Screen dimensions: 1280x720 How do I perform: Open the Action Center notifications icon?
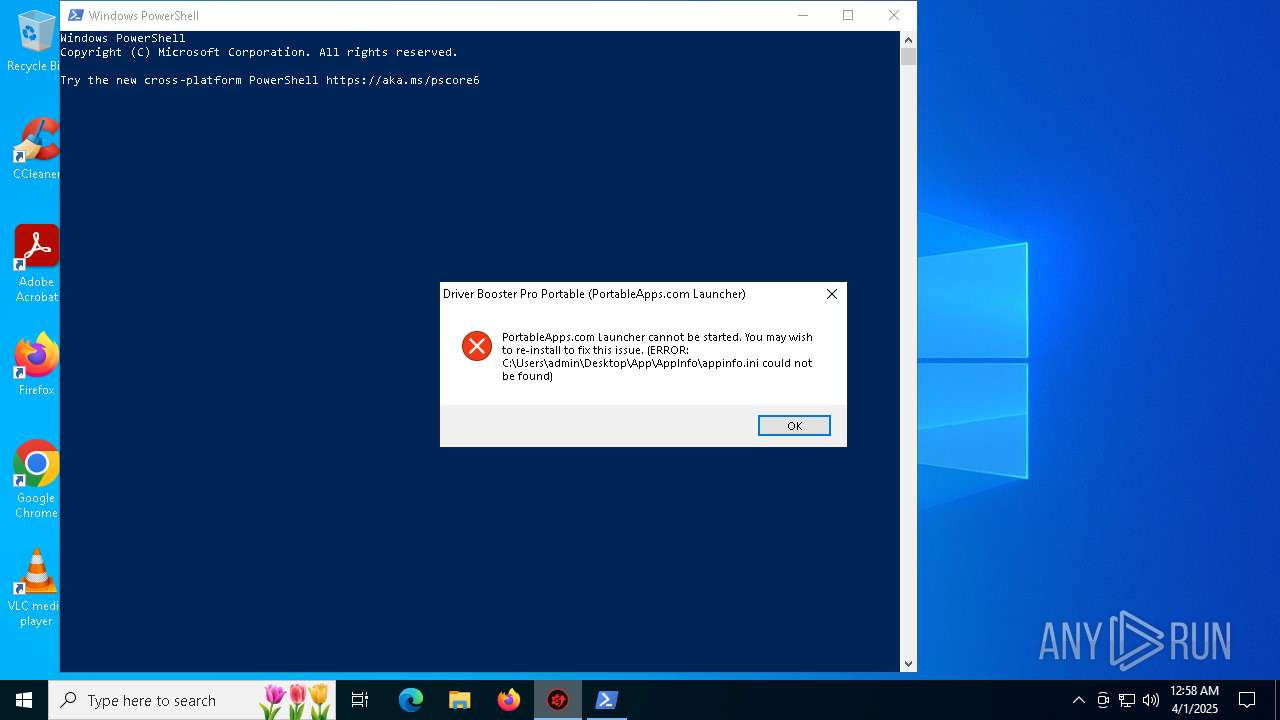click(1247, 700)
